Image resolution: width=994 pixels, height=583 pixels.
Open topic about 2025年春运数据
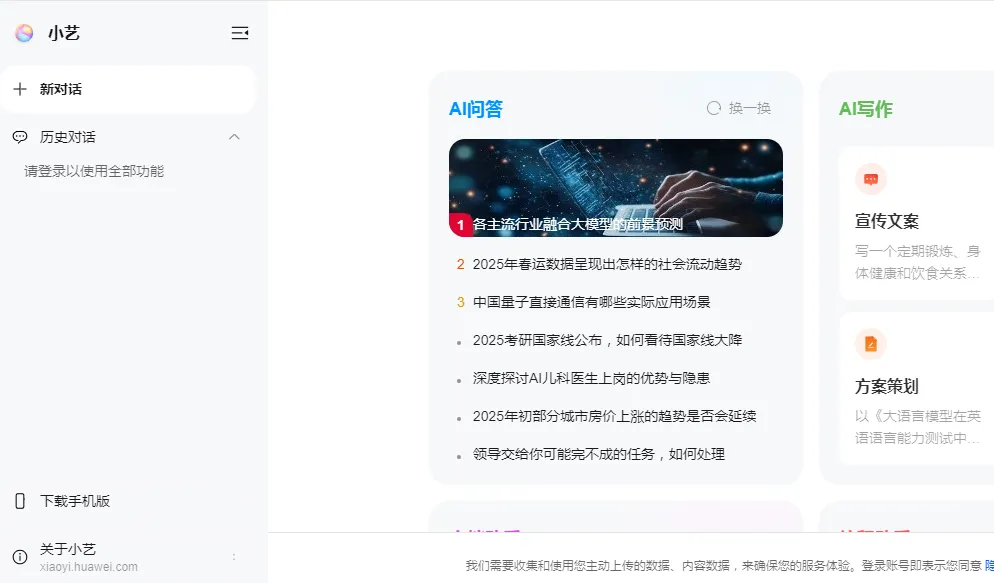(x=614, y=263)
